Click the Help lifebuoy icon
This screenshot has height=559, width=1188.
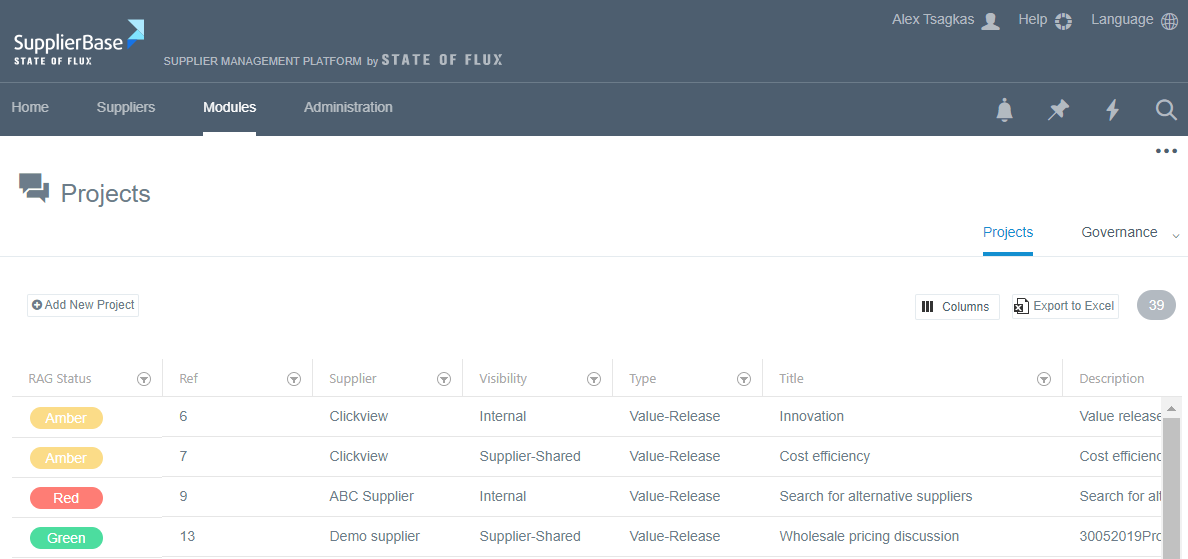[1063, 21]
